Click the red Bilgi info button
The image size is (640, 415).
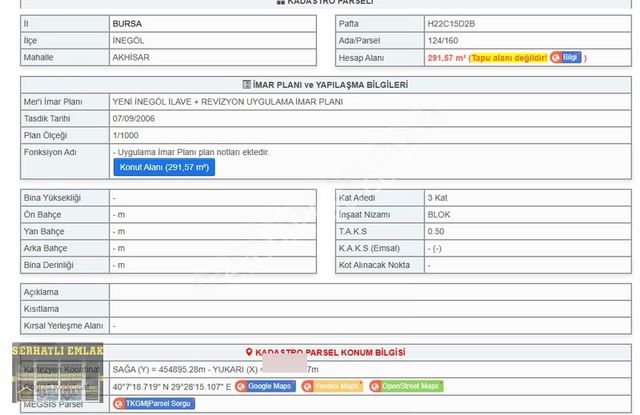click(x=566, y=58)
